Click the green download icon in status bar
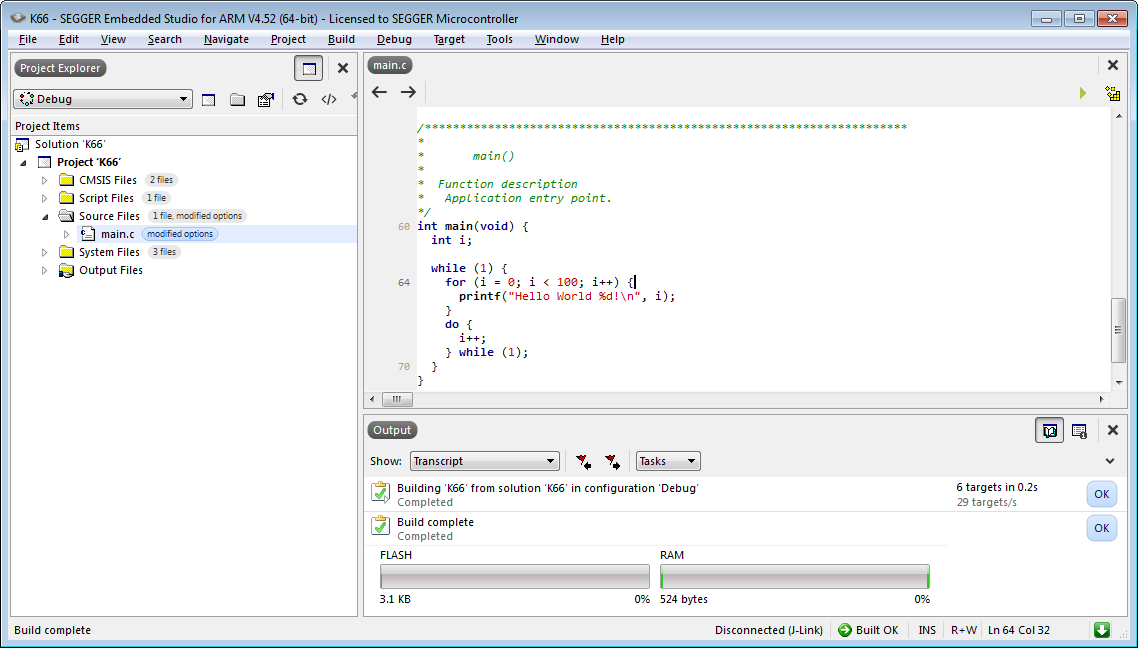 pyautogui.click(x=1101, y=630)
